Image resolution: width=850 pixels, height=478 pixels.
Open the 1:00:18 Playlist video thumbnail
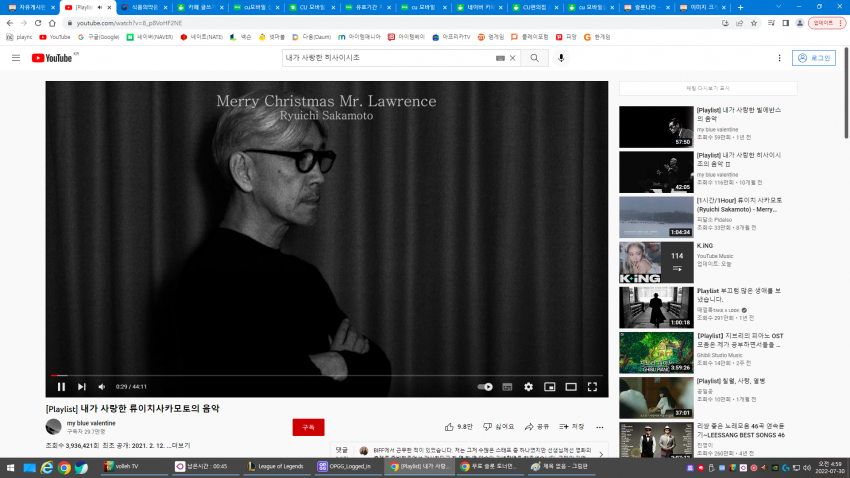[656, 307]
